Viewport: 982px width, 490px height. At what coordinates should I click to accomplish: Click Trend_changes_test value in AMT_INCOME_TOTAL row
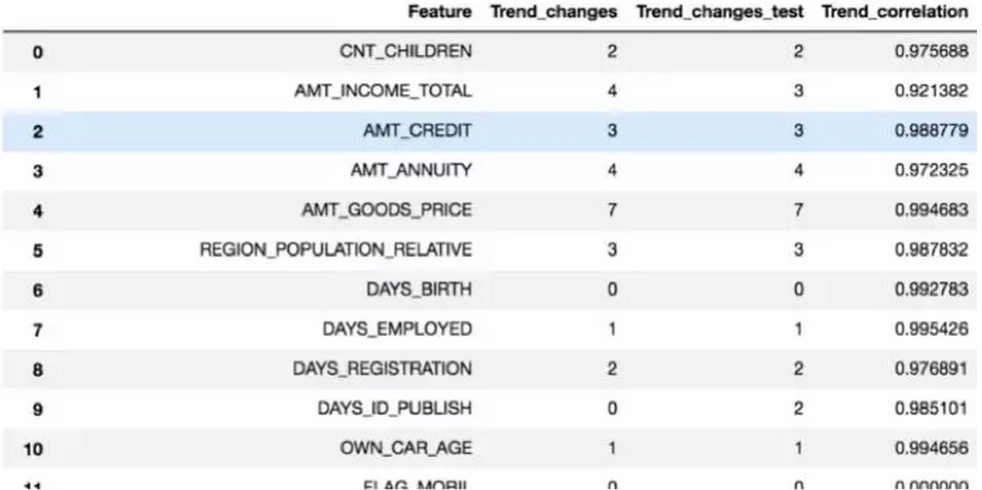(798, 91)
